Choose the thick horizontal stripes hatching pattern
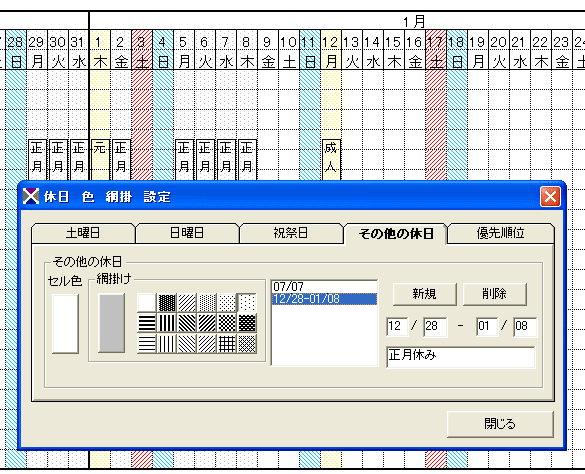This screenshot has height=474, width=585. pos(147,323)
